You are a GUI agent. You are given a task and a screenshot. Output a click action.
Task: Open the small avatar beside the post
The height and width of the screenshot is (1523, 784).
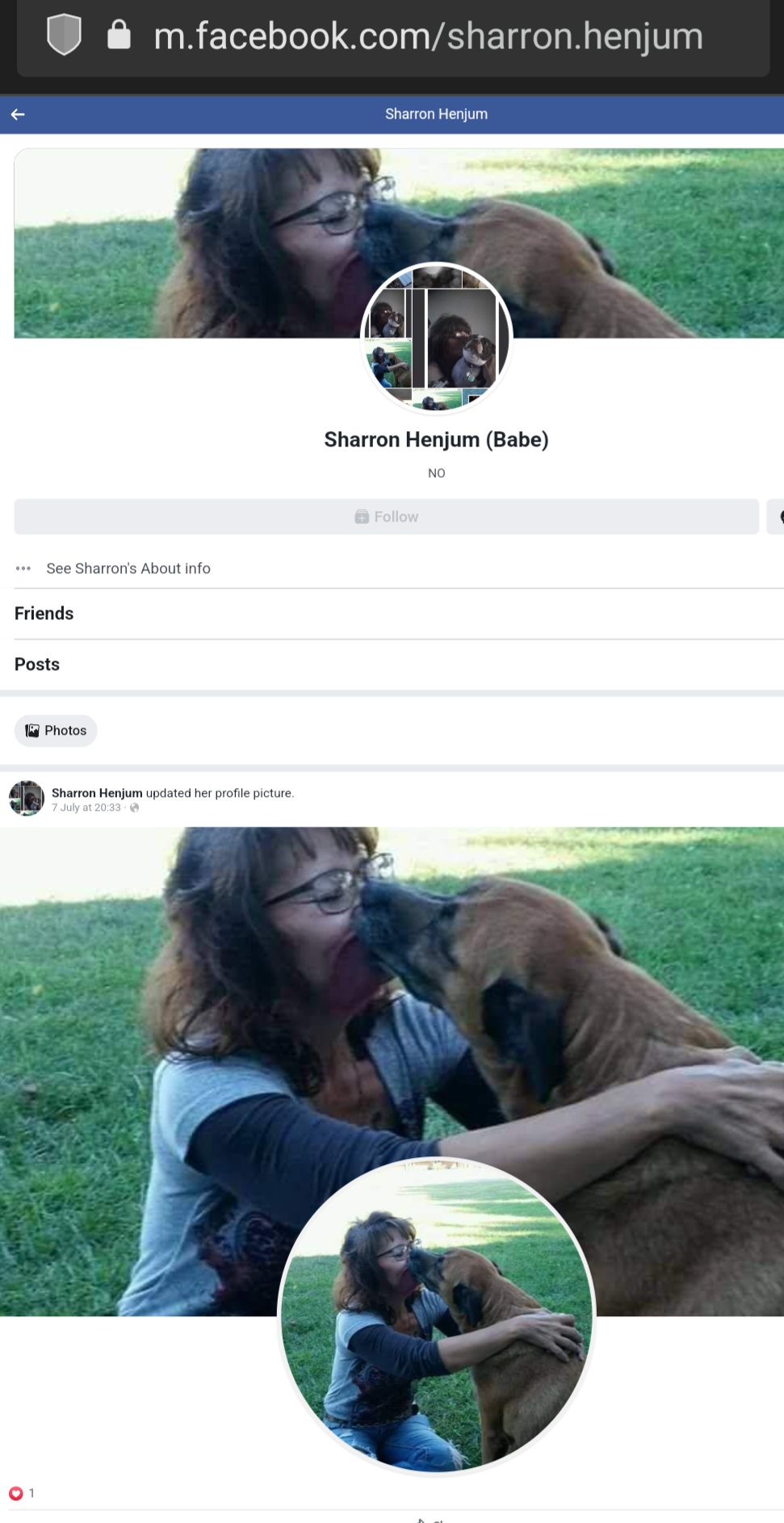tap(26, 799)
